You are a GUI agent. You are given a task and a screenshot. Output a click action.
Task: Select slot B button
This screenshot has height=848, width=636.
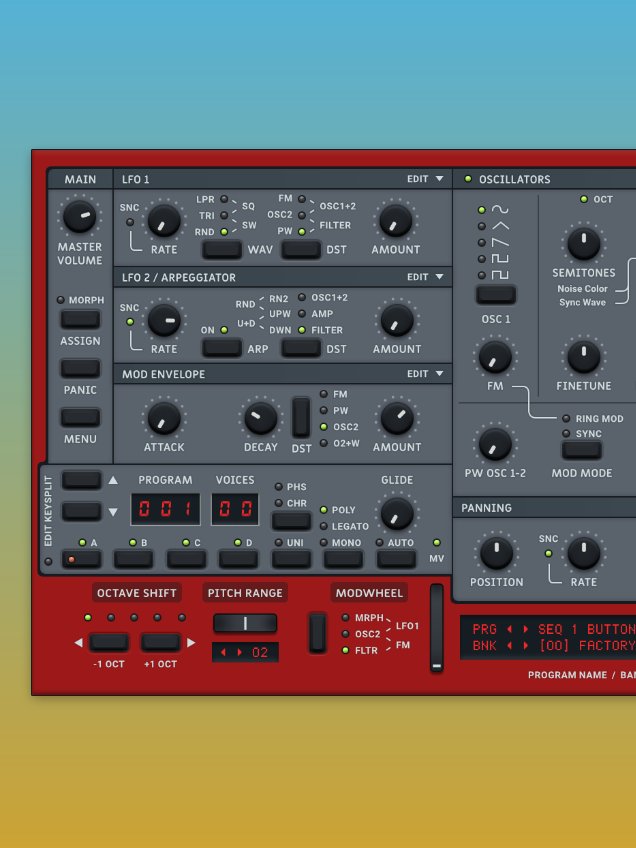pyautogui.click(x=134, y=559)
